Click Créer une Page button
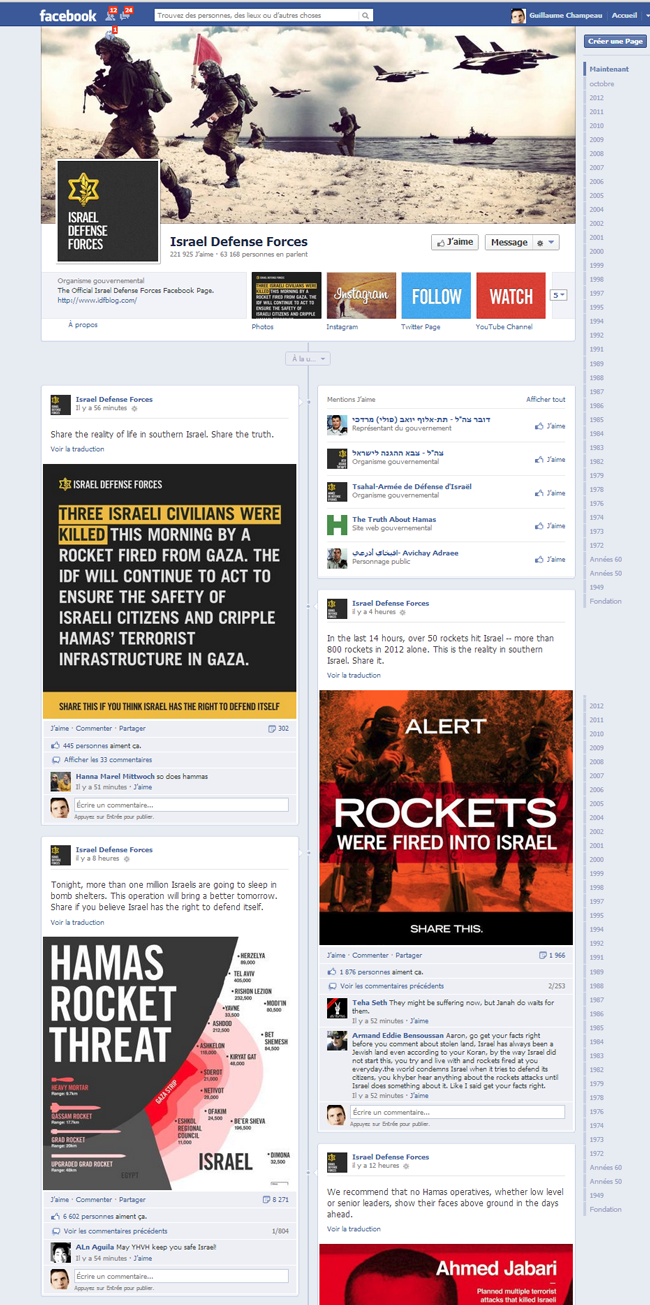 615,41
